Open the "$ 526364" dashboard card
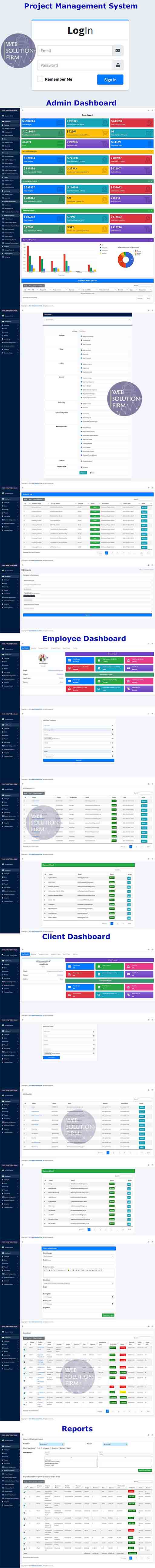Viewport: 155px width, 1568px height. [x=43, y=159]
